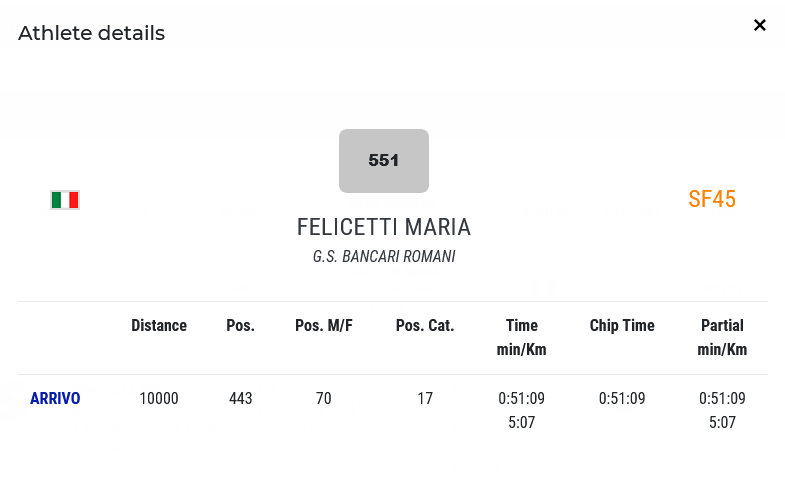Viewport: 785px width, 477px height.
Task: Click the Time min/Km column header
Action: tap(522, 337)
